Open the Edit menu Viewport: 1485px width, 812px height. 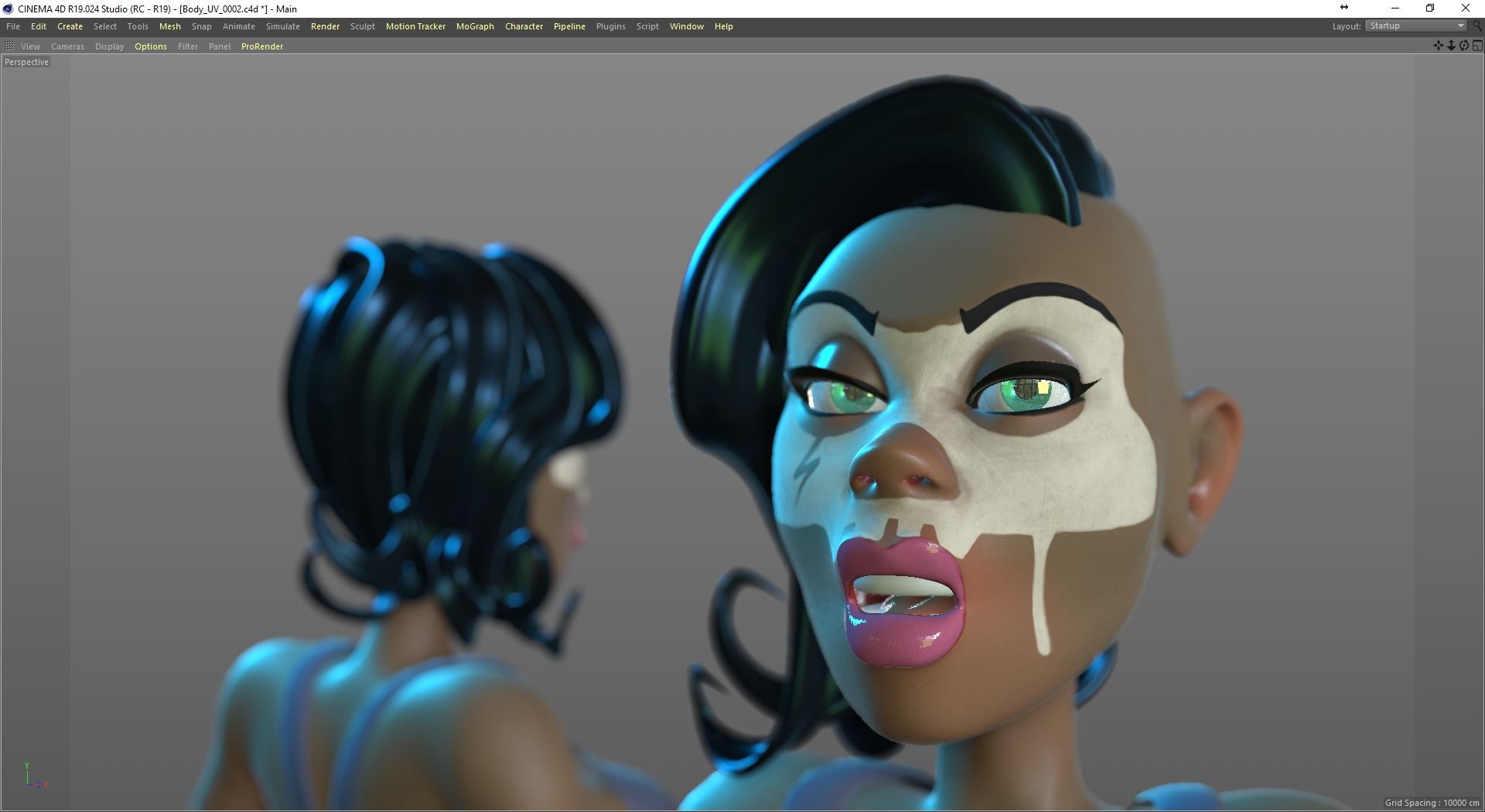click(x=39, y=26)
